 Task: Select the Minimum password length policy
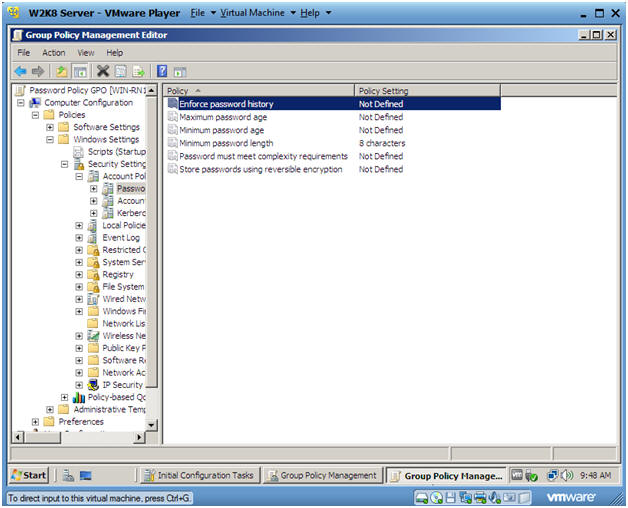tap(226, 143)
